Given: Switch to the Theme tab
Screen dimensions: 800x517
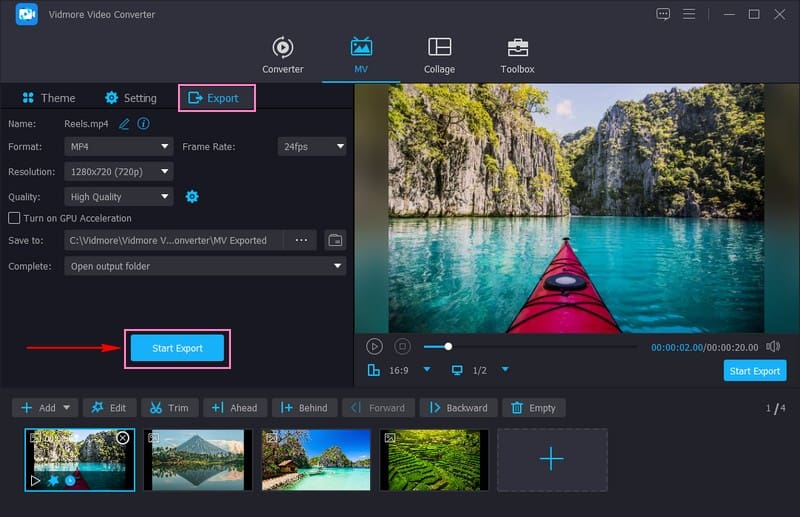Looking at the screenshot, I should click(x=48, y=98).
